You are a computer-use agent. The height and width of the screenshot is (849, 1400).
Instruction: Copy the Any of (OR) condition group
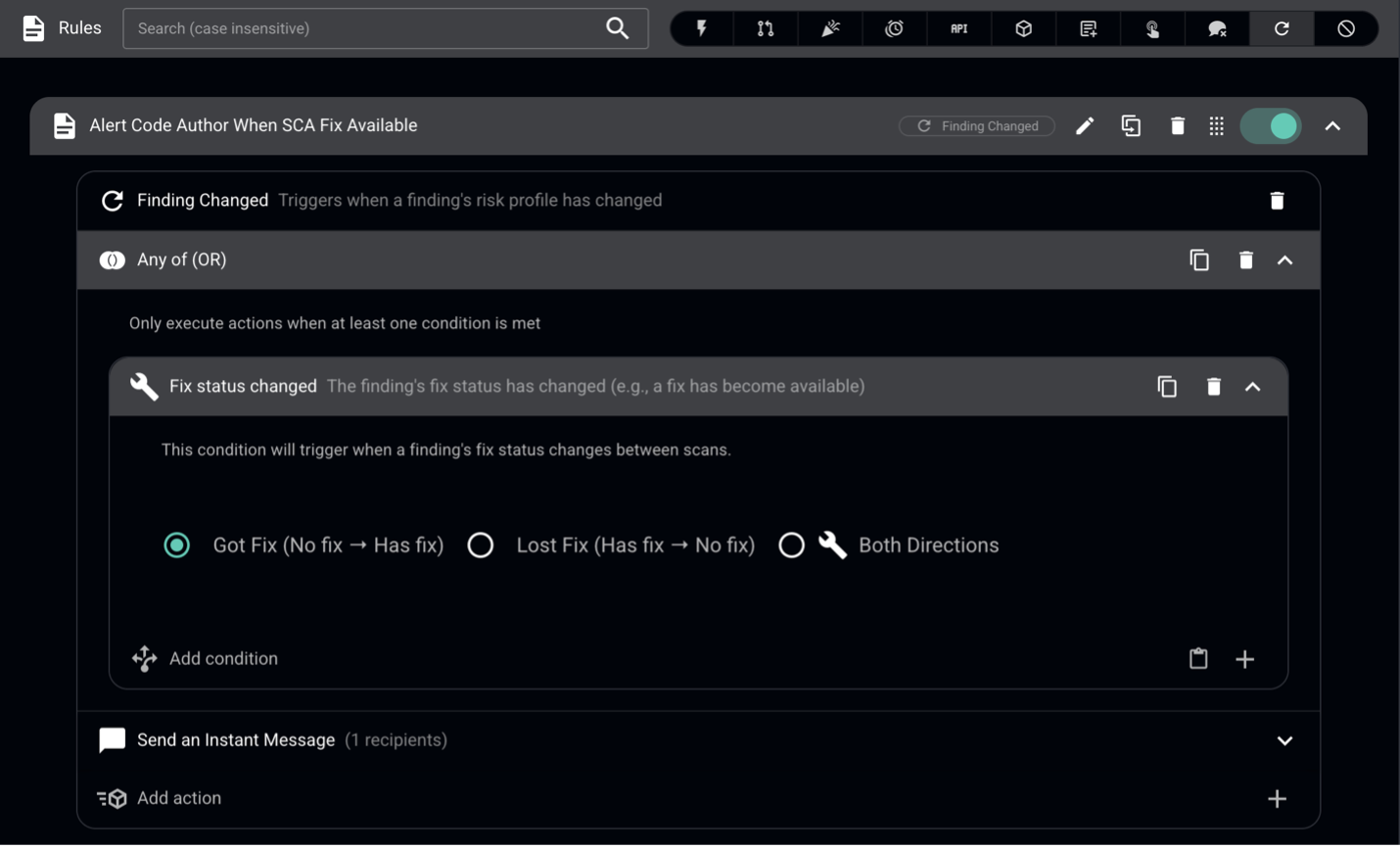click(1199, 259)
